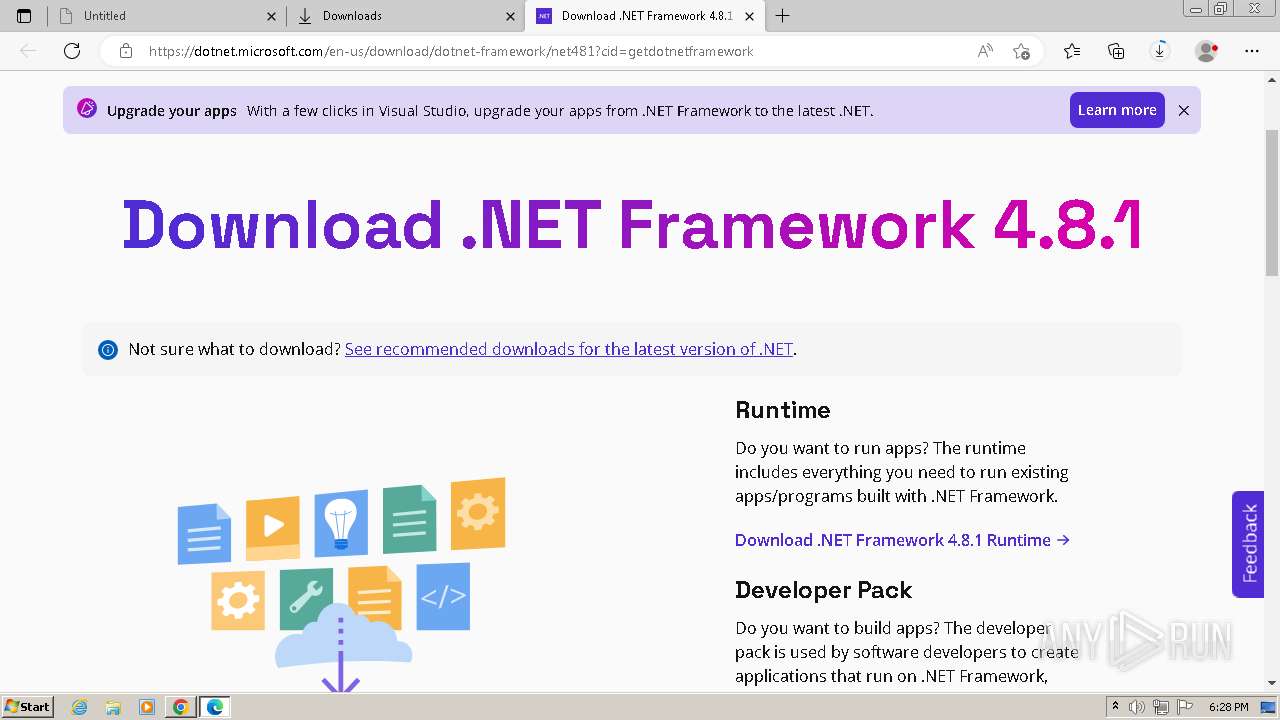
Task: Click the Developer Pack heading
Action: [824, 590]
